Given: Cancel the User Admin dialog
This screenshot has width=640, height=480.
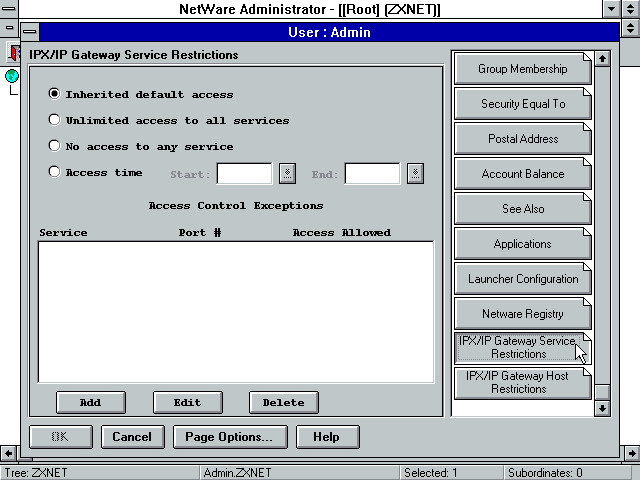Looking at the screenshot, I should click(x=133, y=437).
